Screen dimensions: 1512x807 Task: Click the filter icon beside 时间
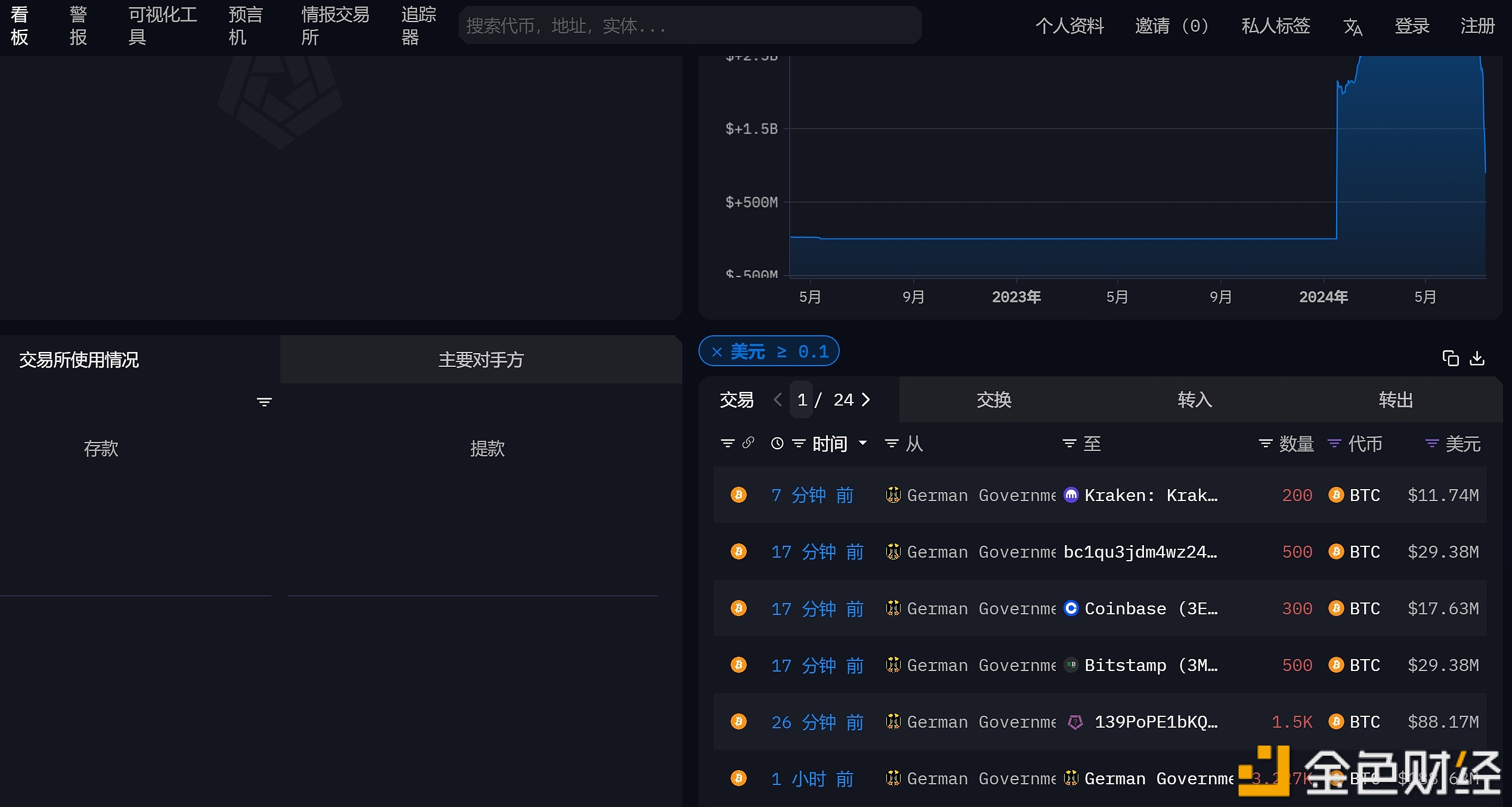click(x=799, y=443)
